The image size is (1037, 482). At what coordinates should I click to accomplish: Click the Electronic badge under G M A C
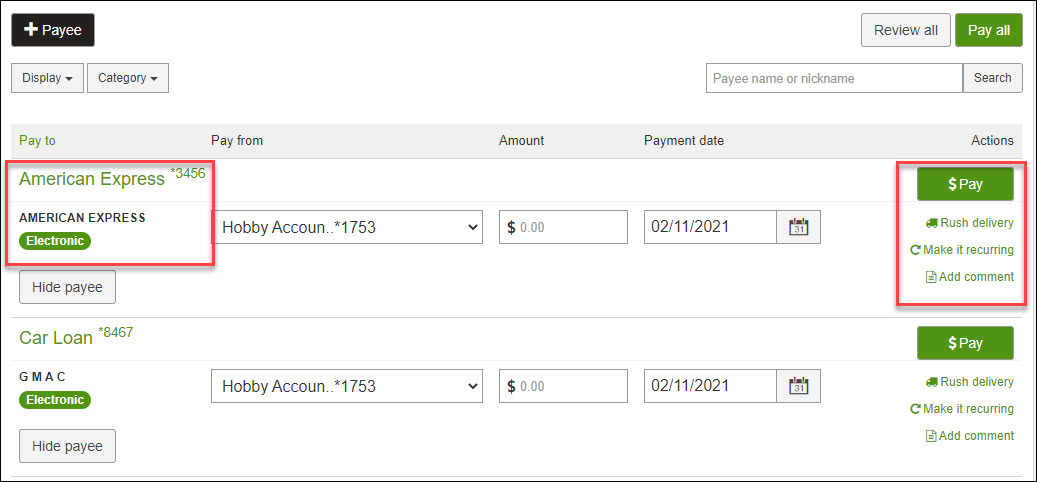pos(55,399)
